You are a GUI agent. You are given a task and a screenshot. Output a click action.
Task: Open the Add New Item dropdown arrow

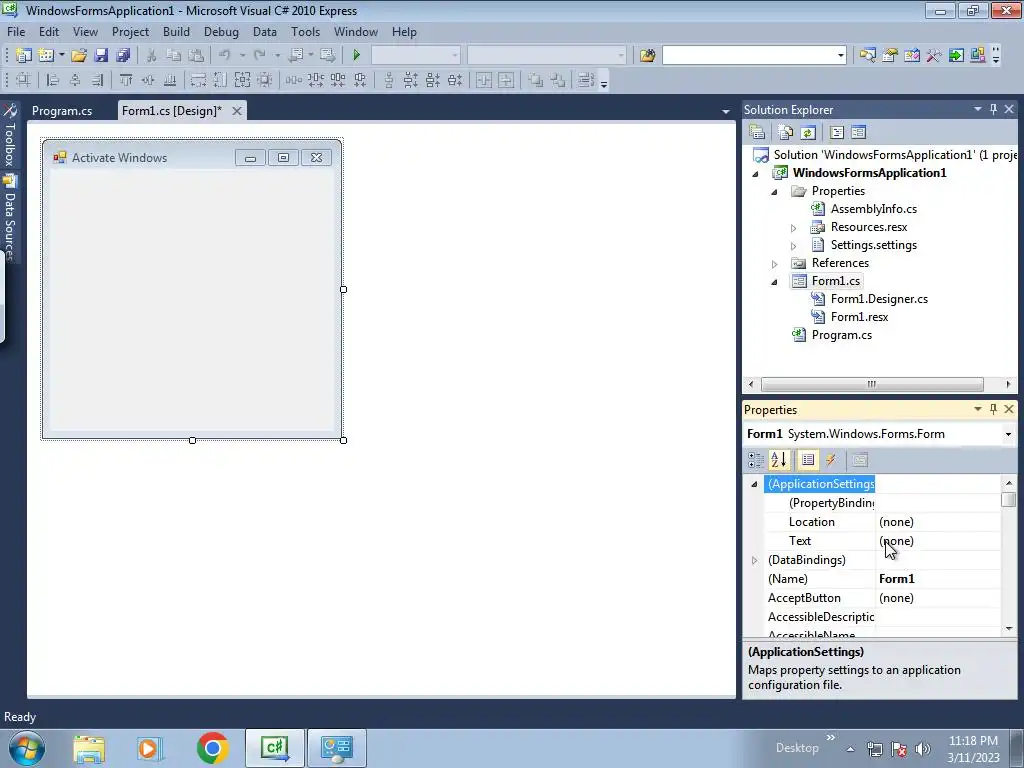click(61, 56)
